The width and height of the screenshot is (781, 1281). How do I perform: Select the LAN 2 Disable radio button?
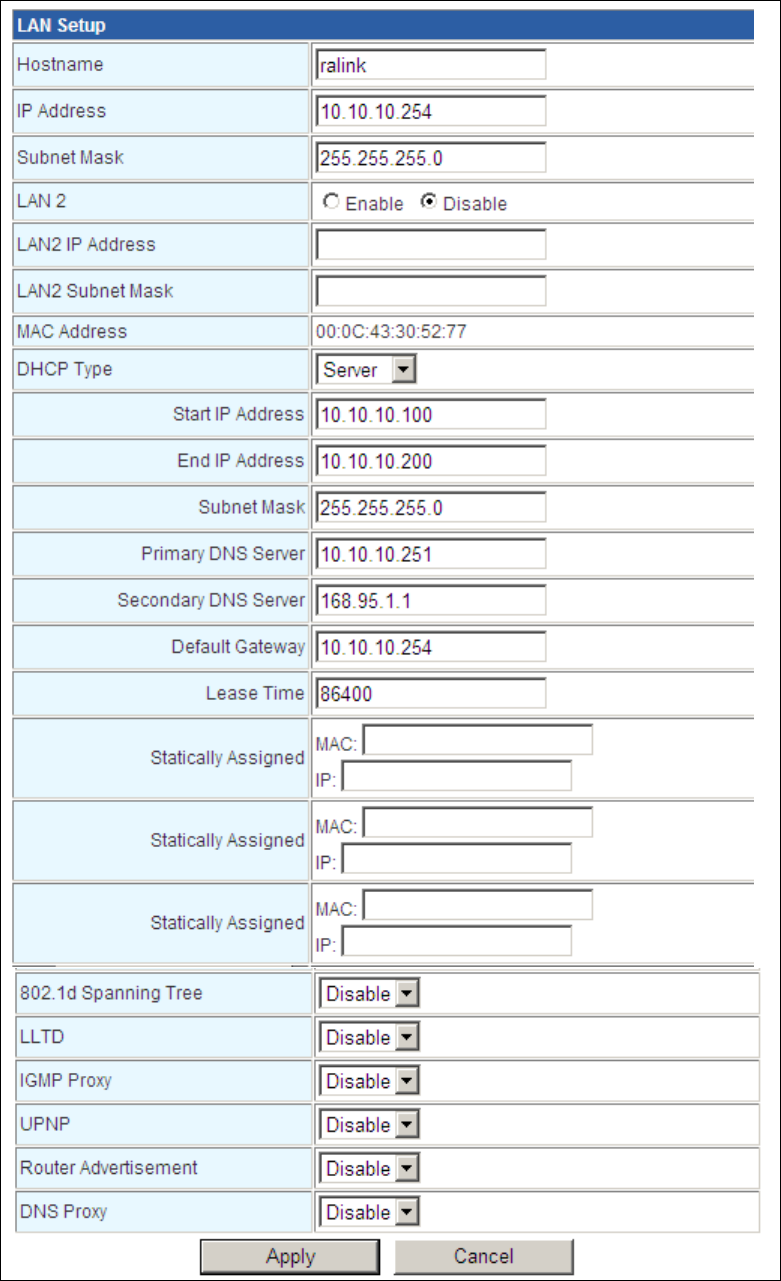[429, 203]
